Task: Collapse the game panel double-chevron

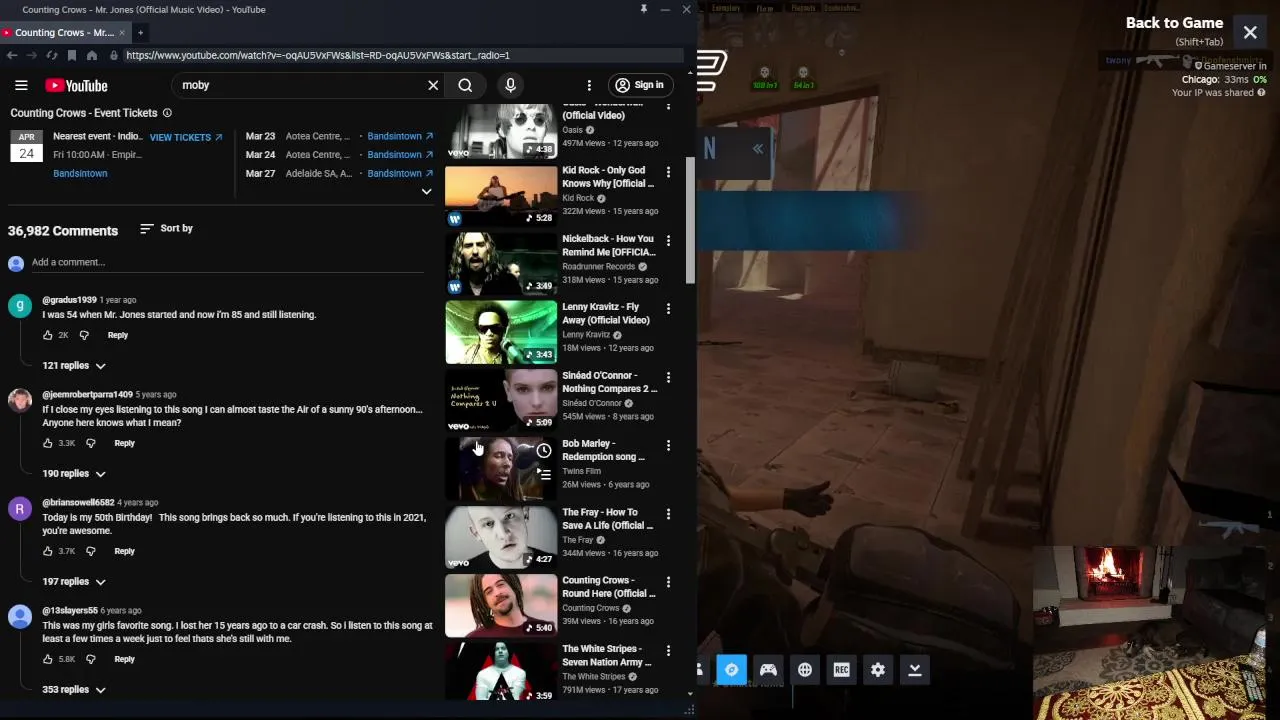Action: [758, 149]
